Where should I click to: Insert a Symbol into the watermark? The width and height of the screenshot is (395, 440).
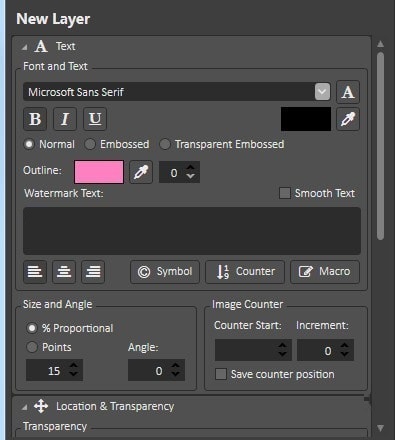(x=165, y=272)
